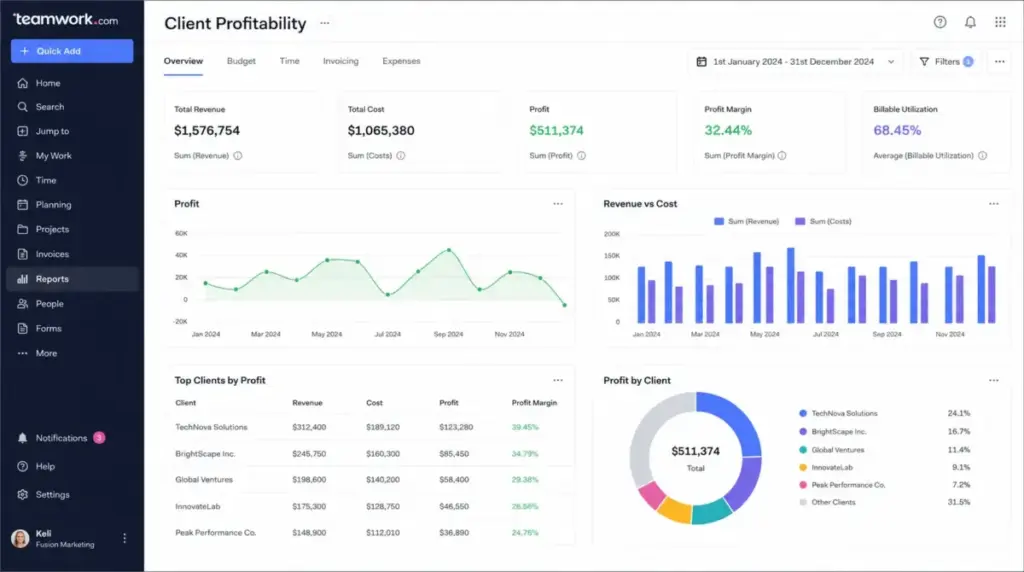This screenshot has width=1024, height=572.
Task: Open the toolbar more options next to Filters
Action: [x=999, y=61]
